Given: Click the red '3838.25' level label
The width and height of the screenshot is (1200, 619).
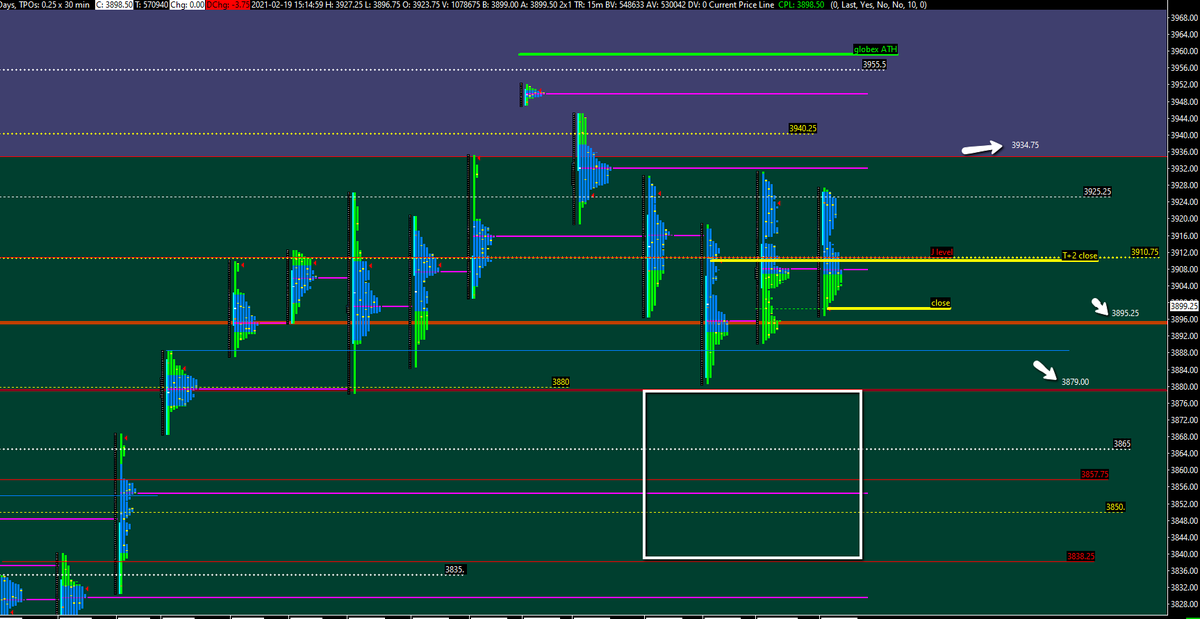Looking at the screenshot, I should [x=1081, y=556].
